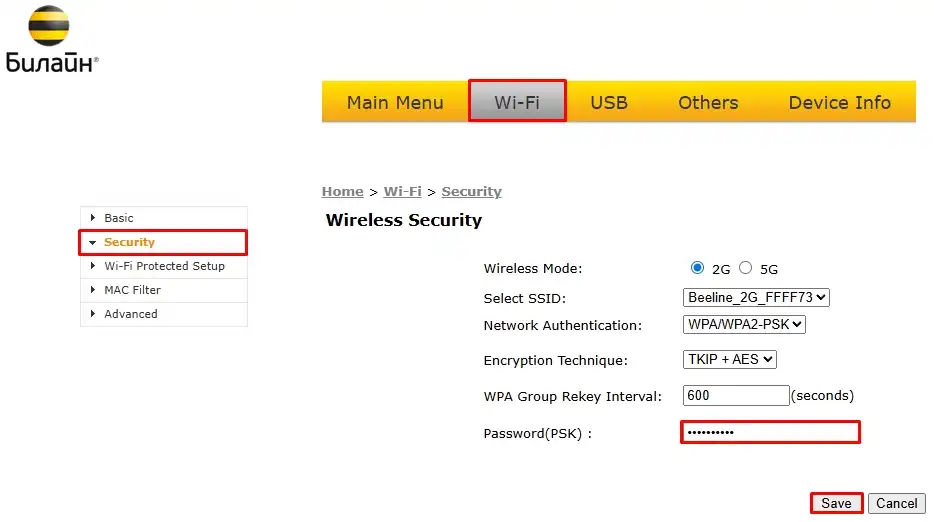This screenshot has width=934, height=522.
Task: Open the Select SSID dropdown
Action: (756, 297)
